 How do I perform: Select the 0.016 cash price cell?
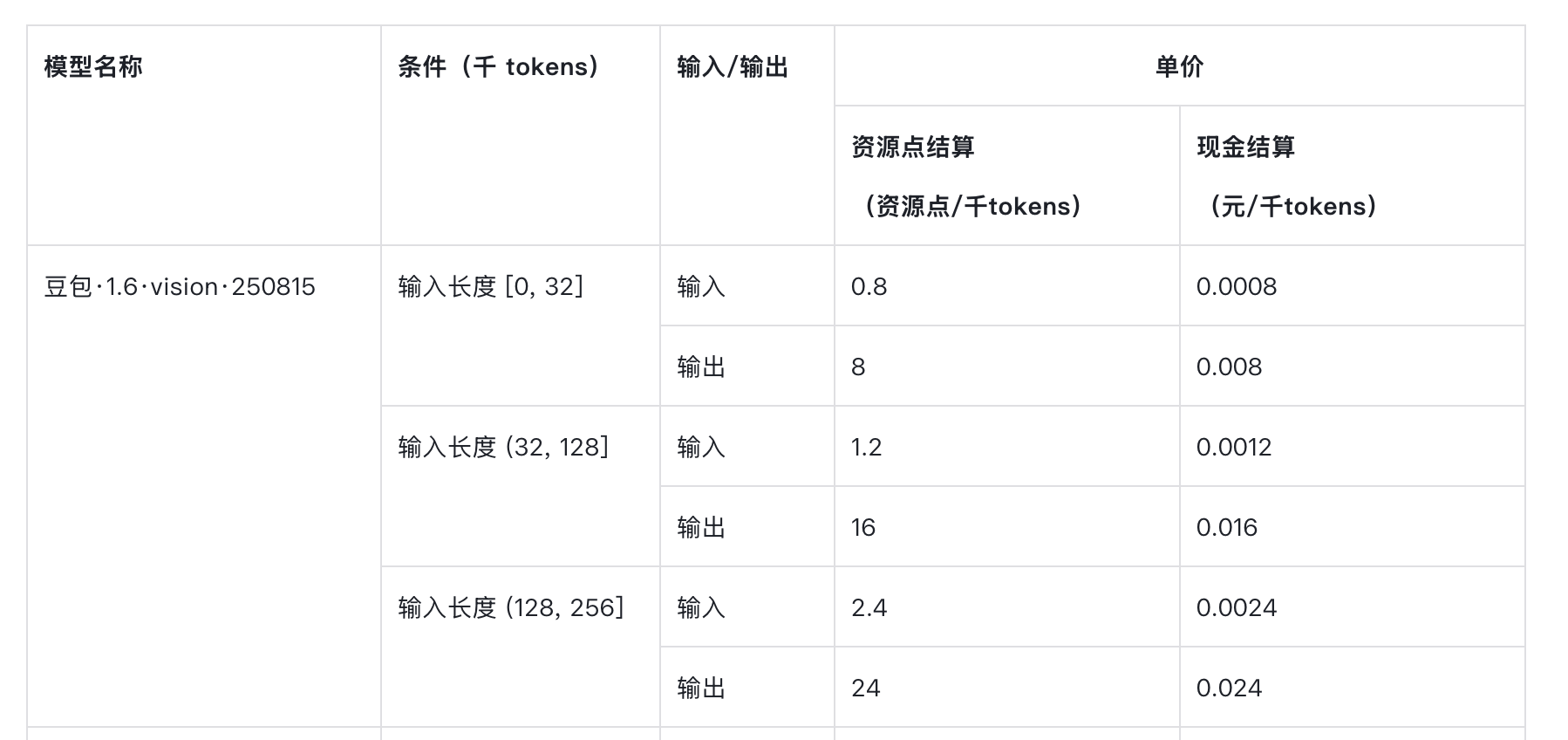pos(1227,528)
